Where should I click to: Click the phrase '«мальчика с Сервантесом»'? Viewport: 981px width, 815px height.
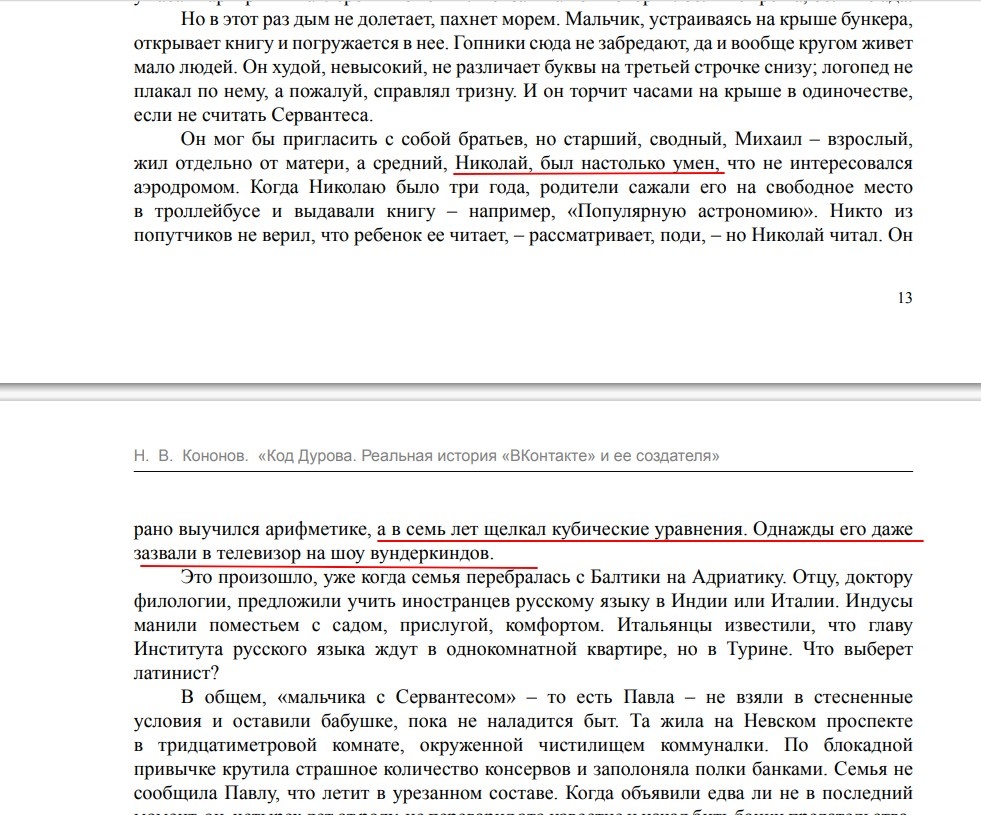click(x=395, y=697)
